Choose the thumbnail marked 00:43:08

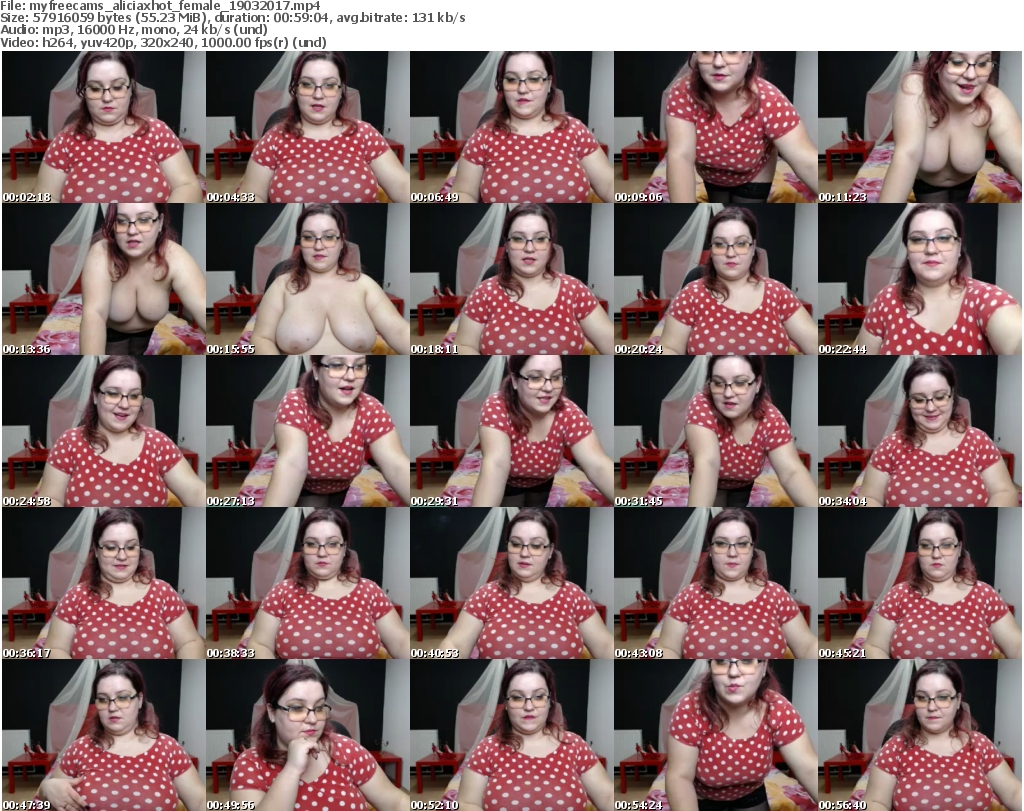pos(715,583)
